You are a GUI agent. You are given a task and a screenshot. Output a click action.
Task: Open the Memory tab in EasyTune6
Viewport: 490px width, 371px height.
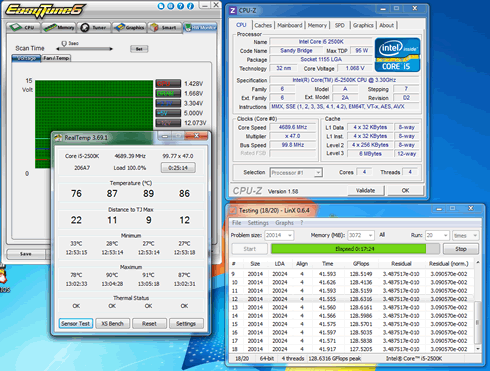[59, 27]
